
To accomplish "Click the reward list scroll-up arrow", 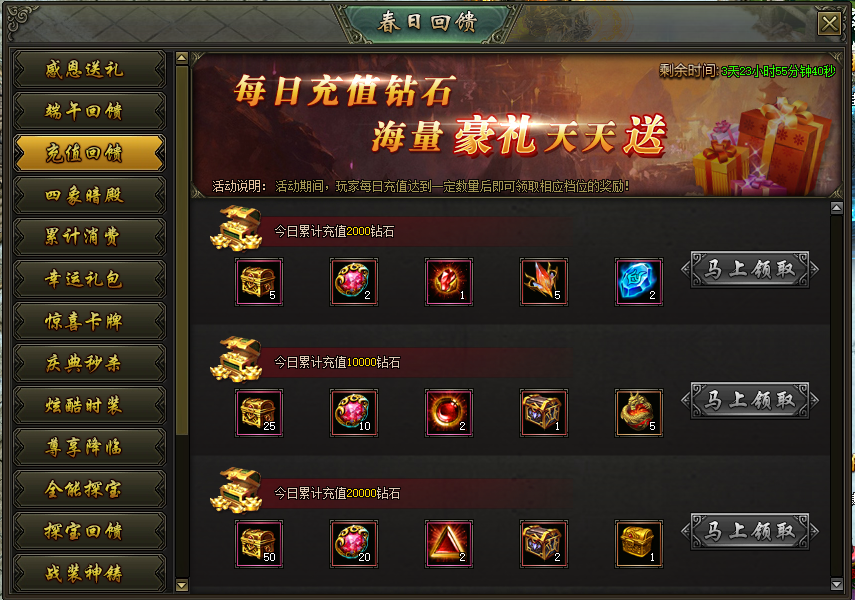I will pos(836,208).
